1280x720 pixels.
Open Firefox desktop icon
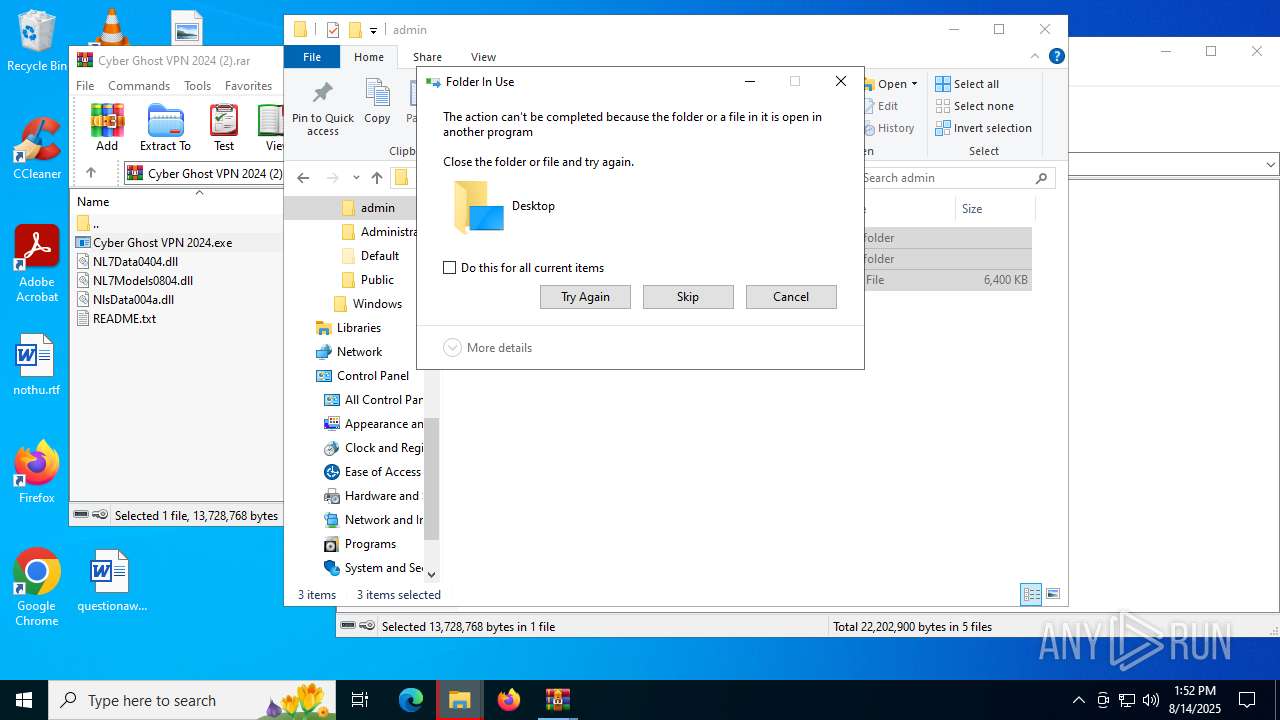coord(37,473)
